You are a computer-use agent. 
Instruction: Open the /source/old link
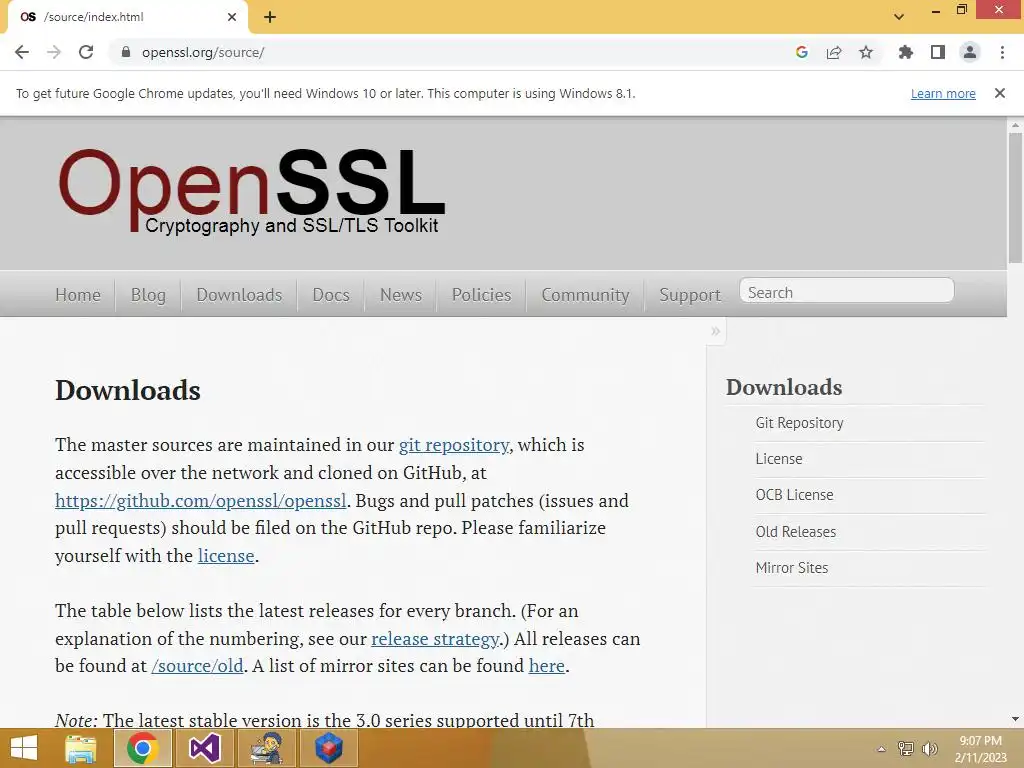[x=197, y=666]
